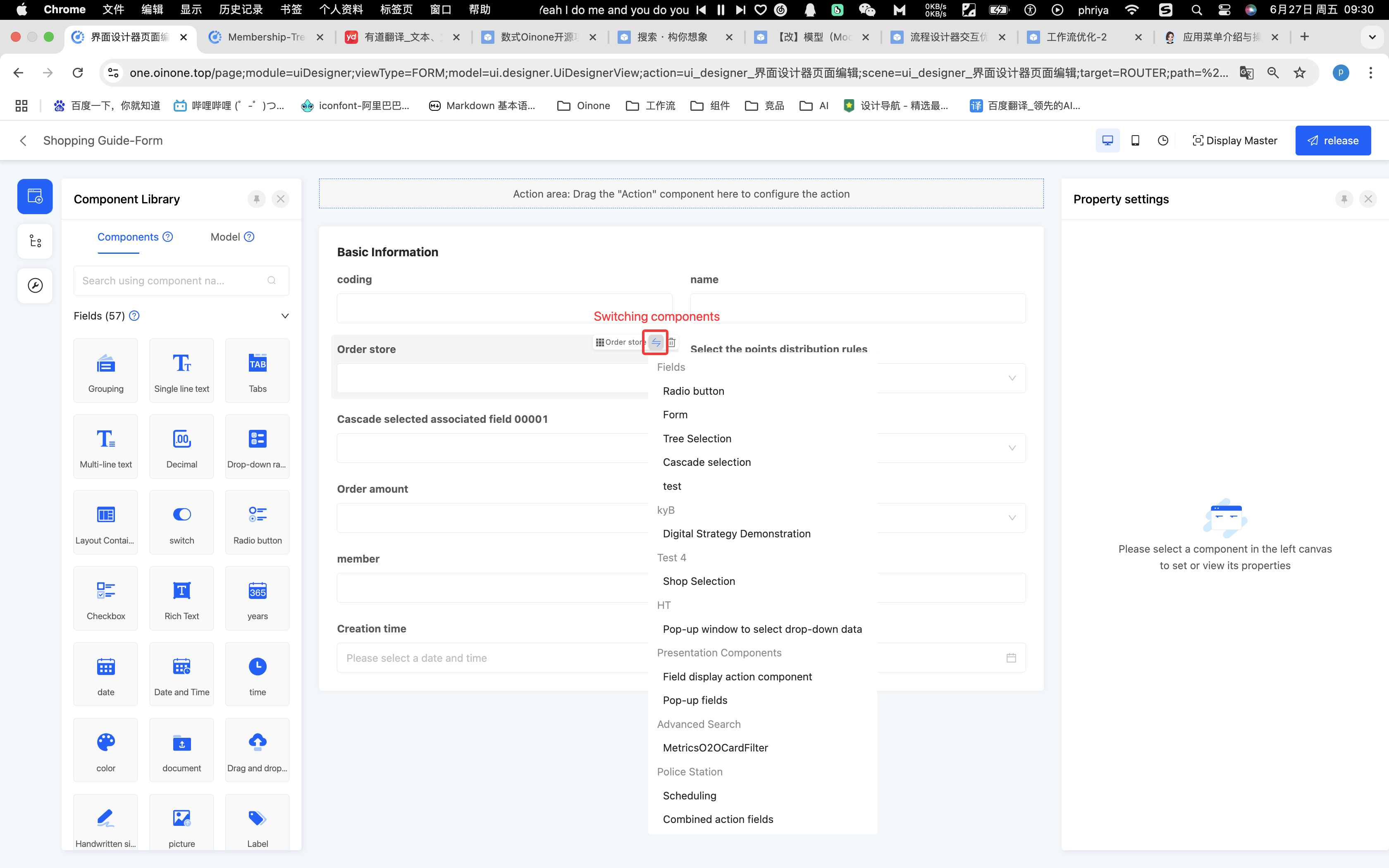This screenshot has height=868, width=1389.
Task: Switch to the Model tab
Action: (x=225, y=237)
